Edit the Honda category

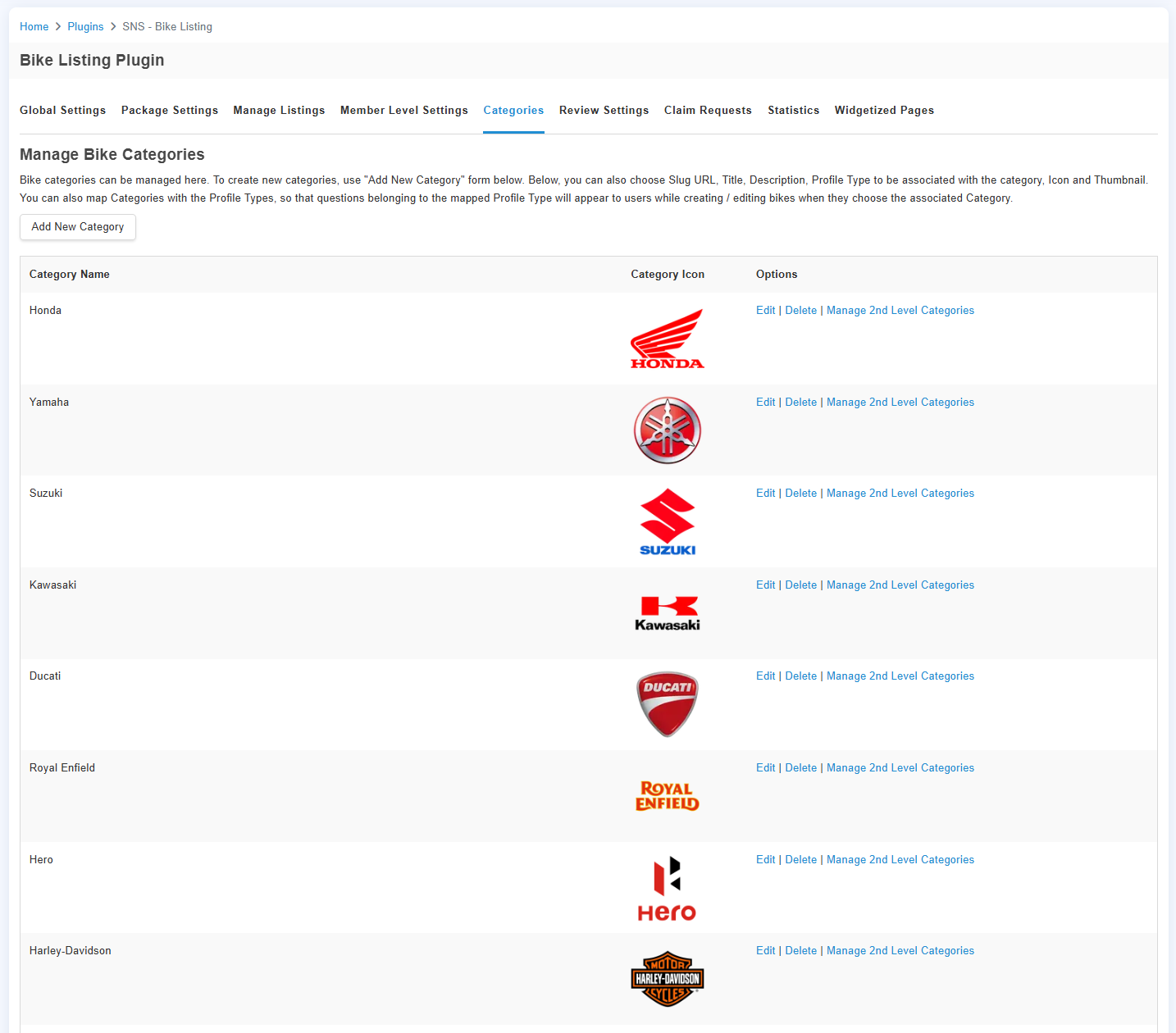765,311
